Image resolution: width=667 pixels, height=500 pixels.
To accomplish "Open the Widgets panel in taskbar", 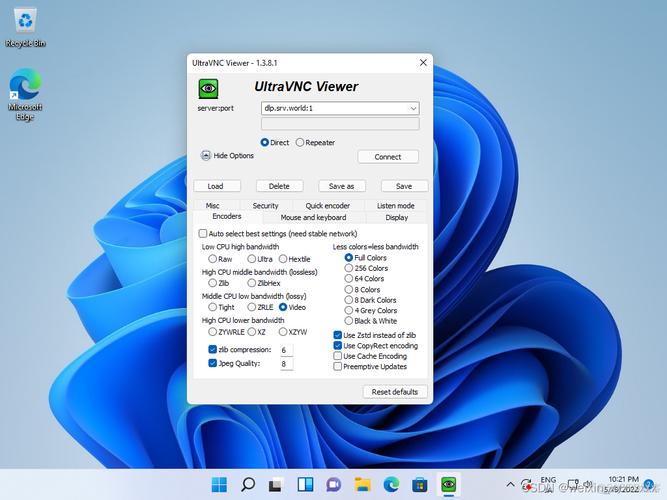I will coord(305,484).
